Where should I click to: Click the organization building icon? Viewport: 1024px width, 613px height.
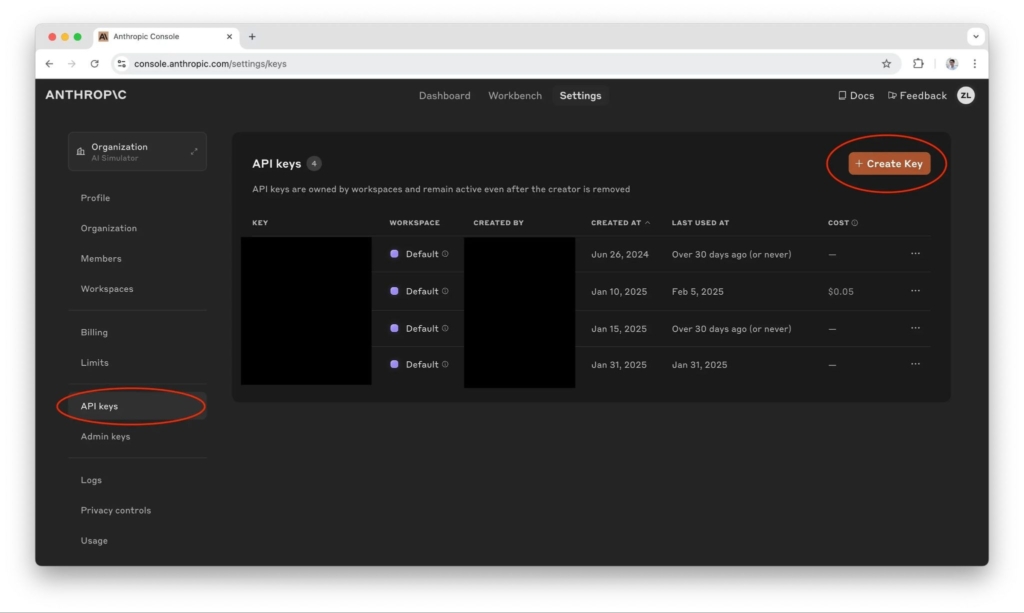[x=80, y=151]
